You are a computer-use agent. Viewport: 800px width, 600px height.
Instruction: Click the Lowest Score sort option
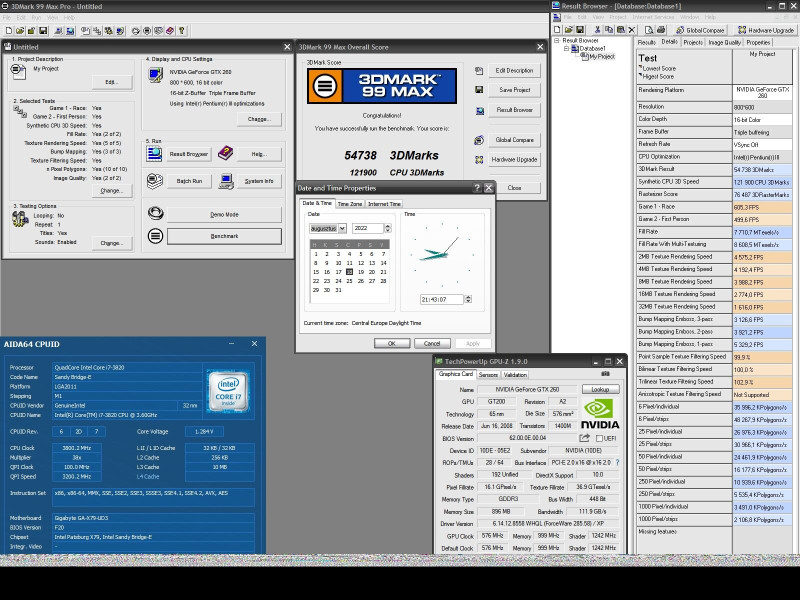point(658,68)
